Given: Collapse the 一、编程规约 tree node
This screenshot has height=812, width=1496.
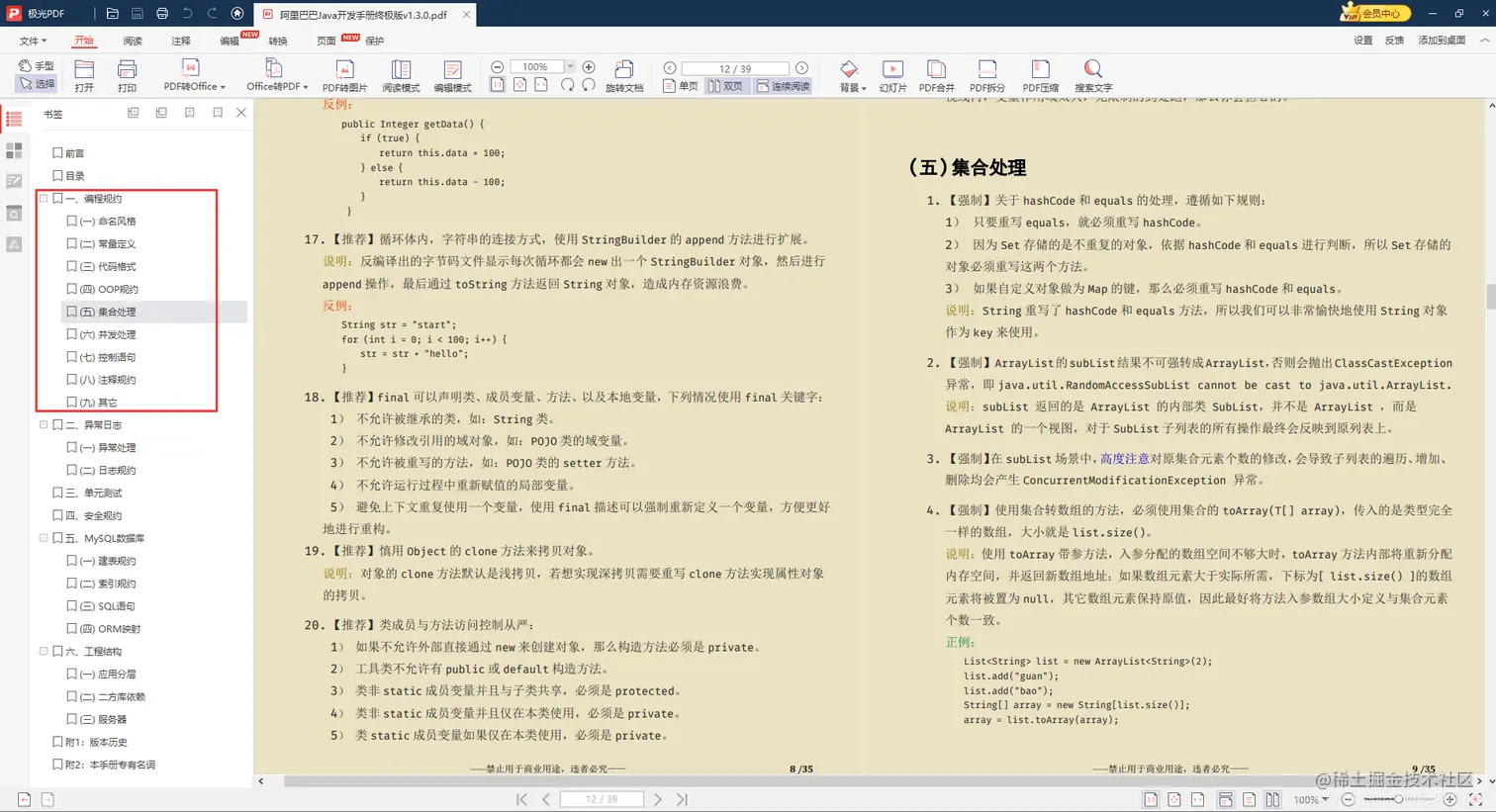Looking at the screenshot, I should click(44, 199).
